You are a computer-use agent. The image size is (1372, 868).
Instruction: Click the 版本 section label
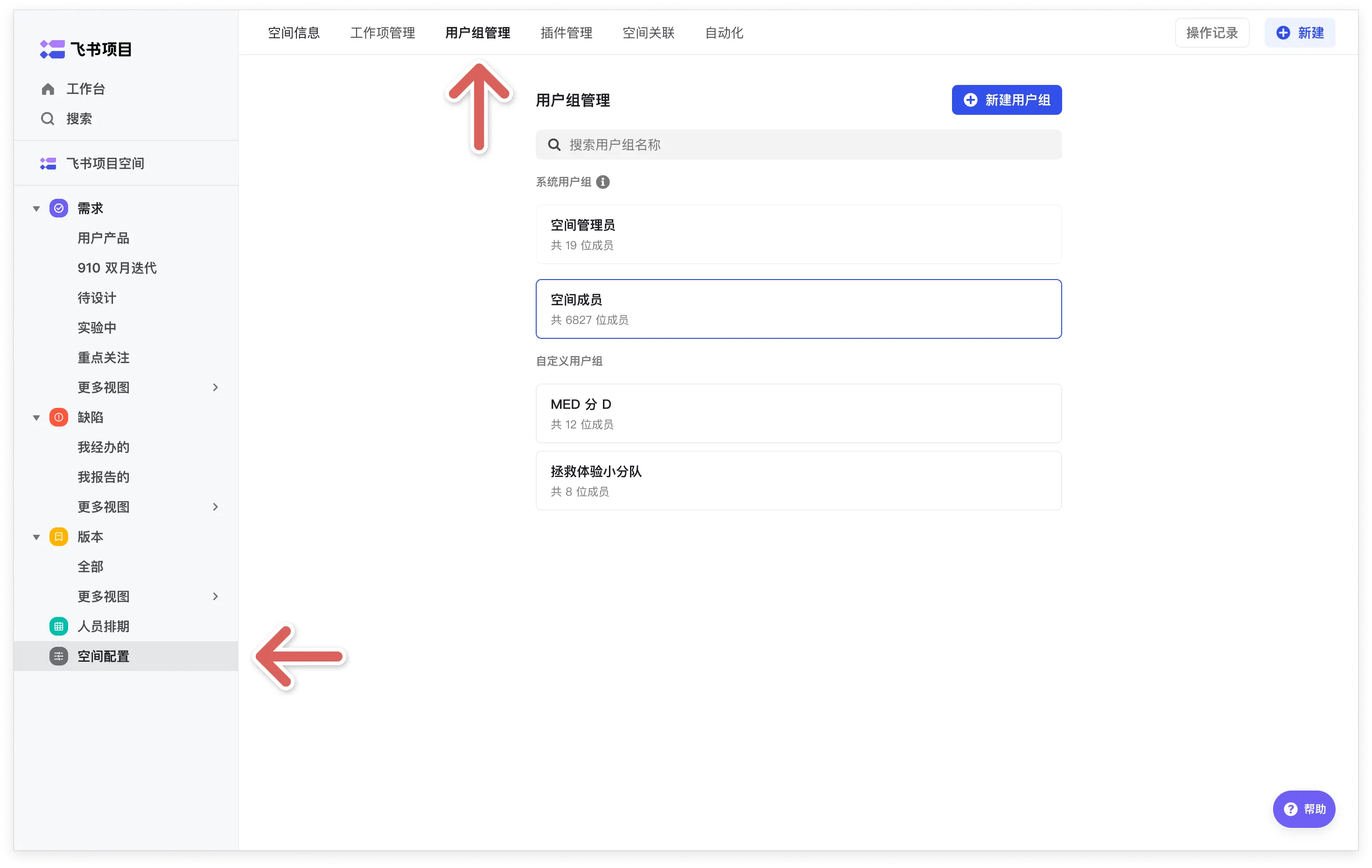point(90,537)
